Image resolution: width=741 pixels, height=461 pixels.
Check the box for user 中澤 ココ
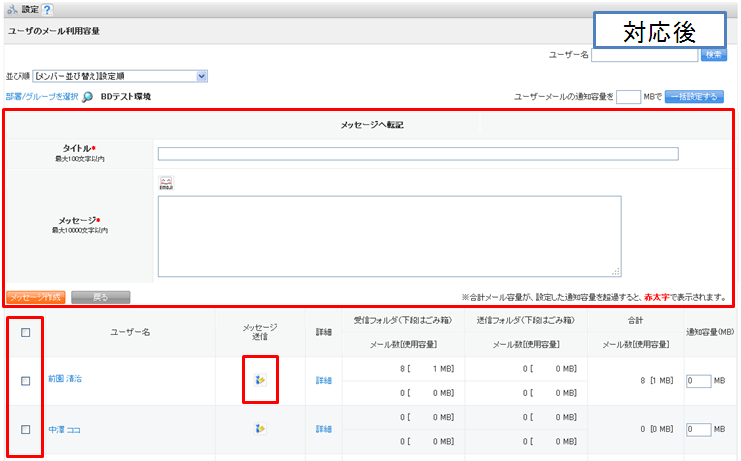26,428
